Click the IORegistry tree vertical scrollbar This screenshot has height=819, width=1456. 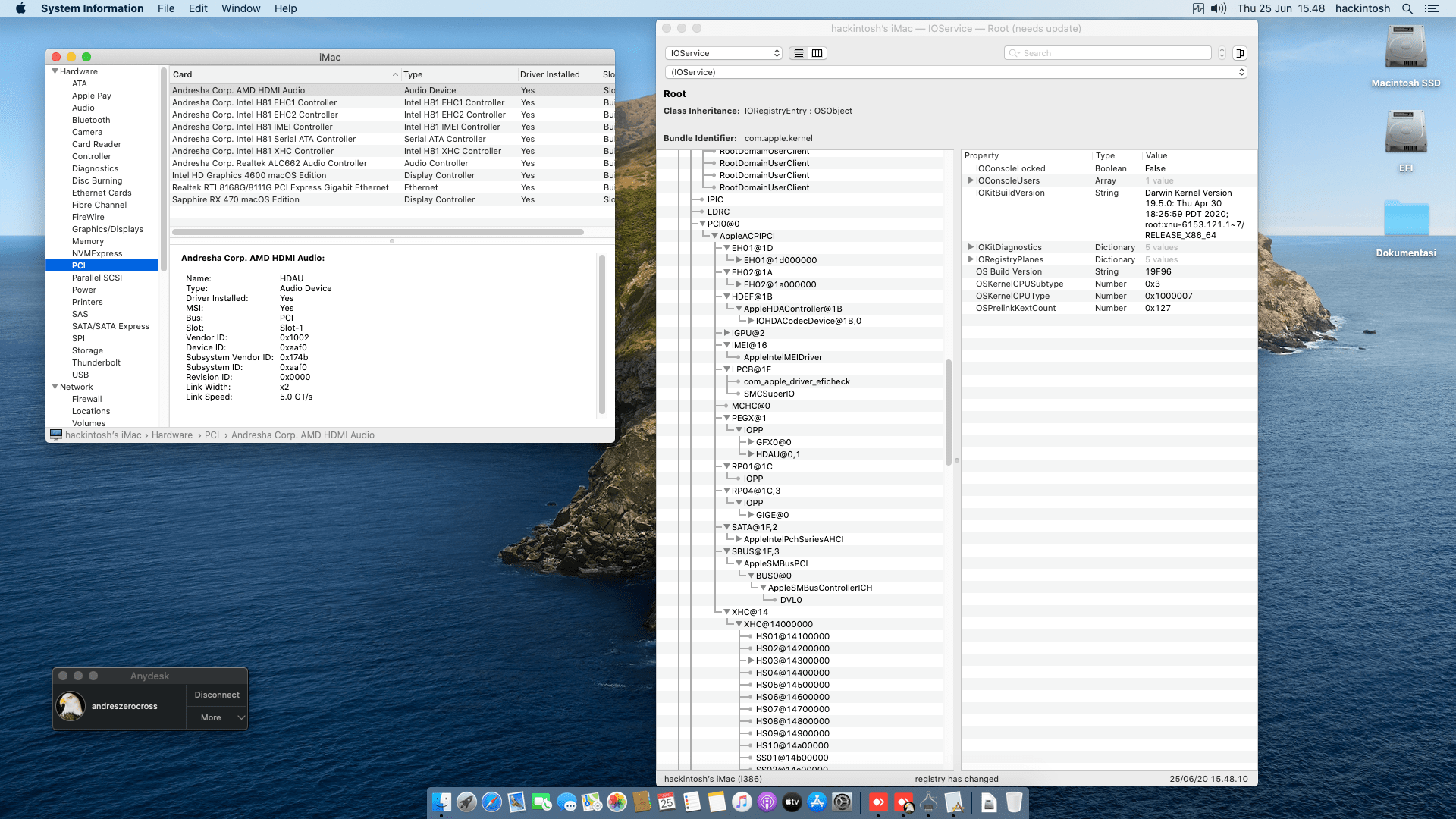coord(948,412)
